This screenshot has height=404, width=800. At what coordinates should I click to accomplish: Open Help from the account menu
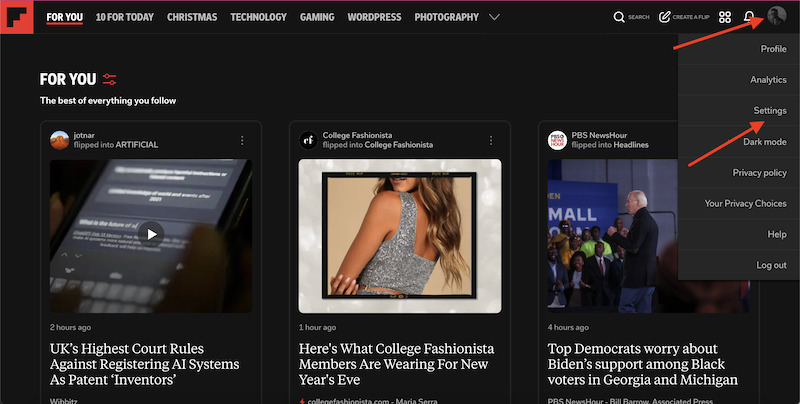click(739, 234)
